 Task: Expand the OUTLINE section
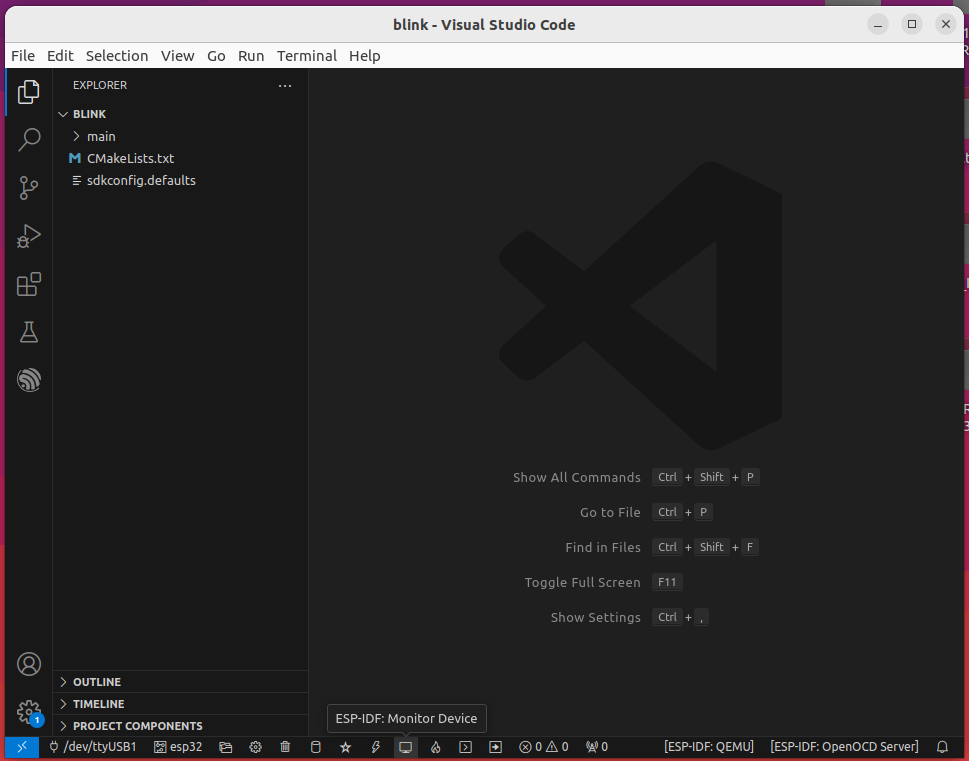(x=180, y=682)
